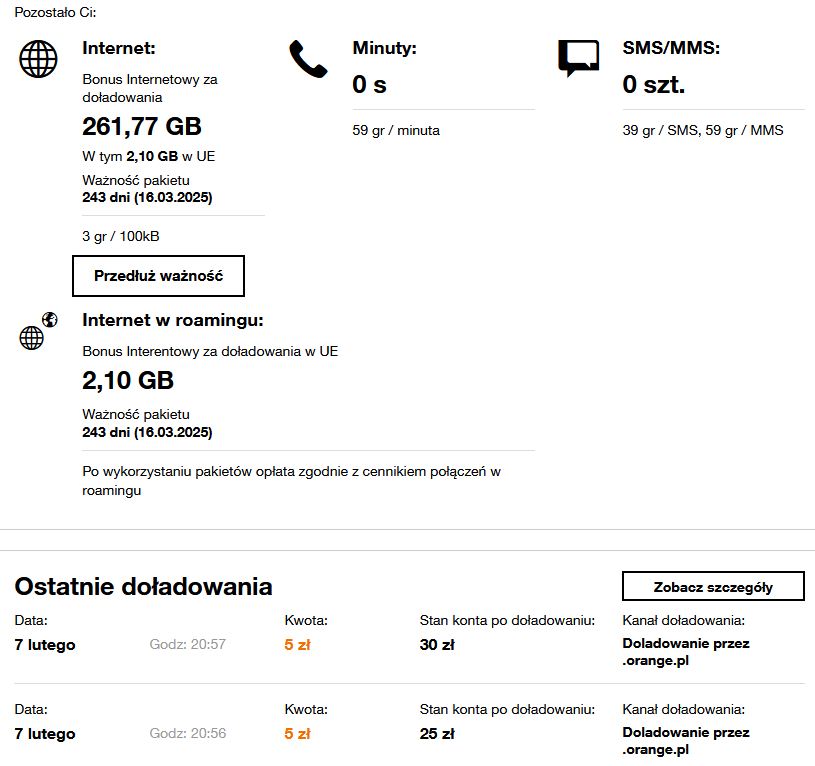Click the 5 zł amount at 20:56

(x=297, y=734)
